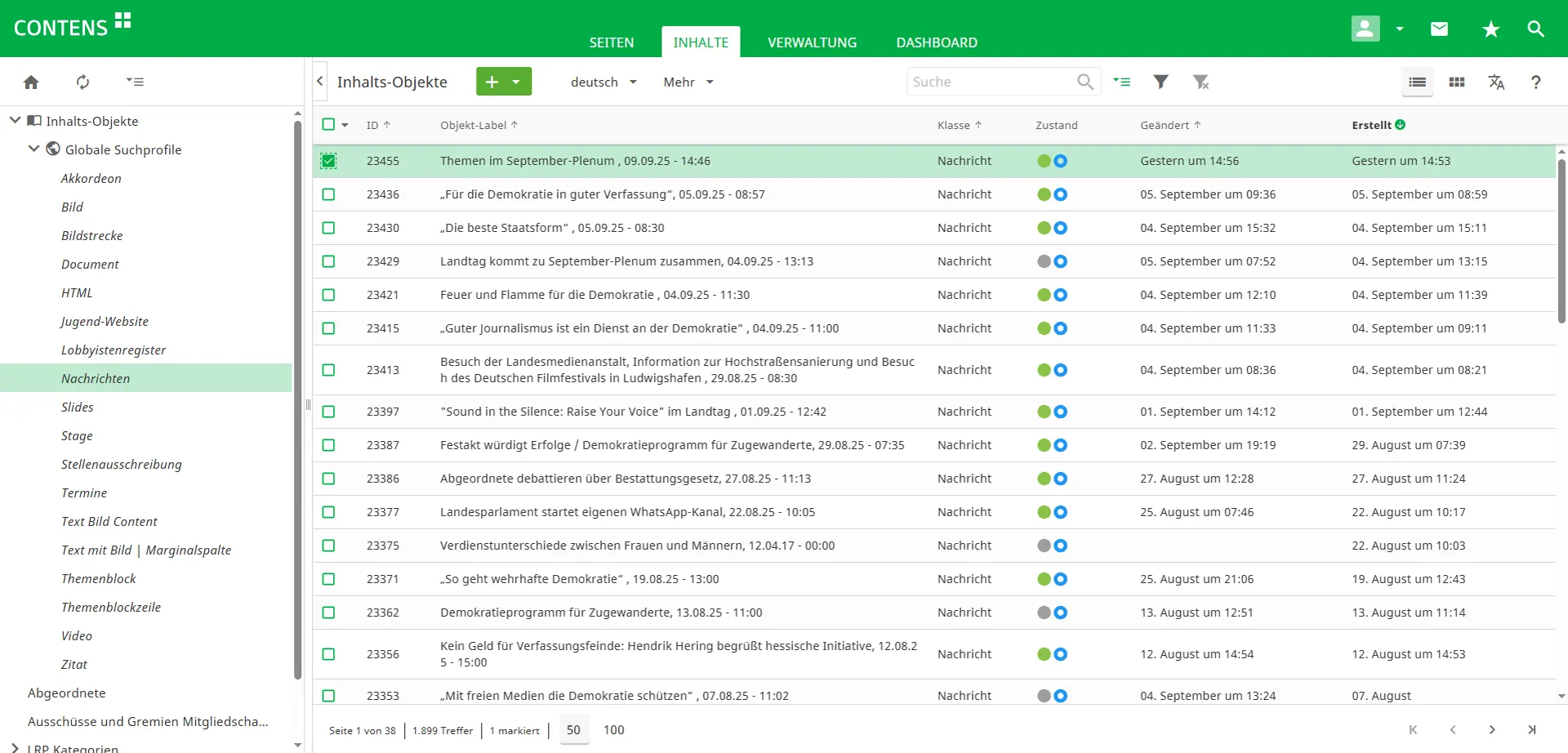
Task: Collapse the Globale Suchprofile tree node
Action: pyautogui.click(x=33, y=149)
